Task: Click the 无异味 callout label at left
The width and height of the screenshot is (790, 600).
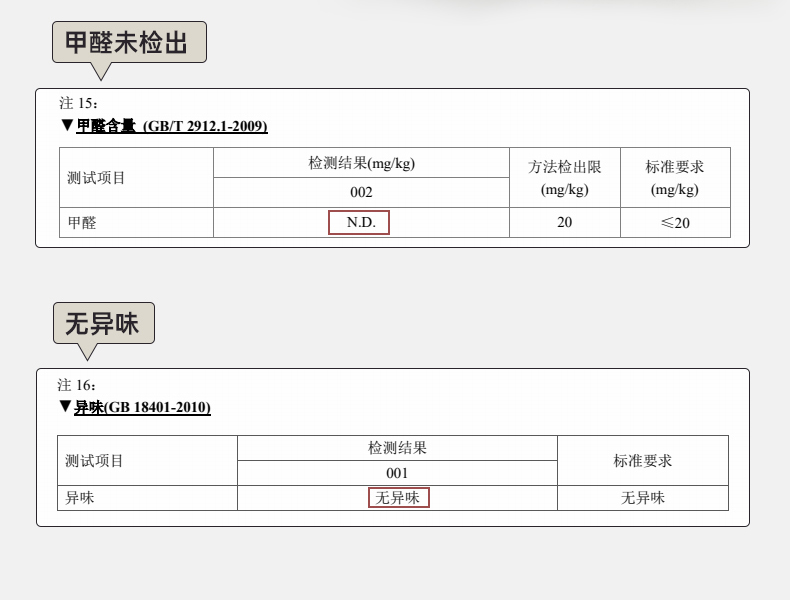Action: [103, 323]
